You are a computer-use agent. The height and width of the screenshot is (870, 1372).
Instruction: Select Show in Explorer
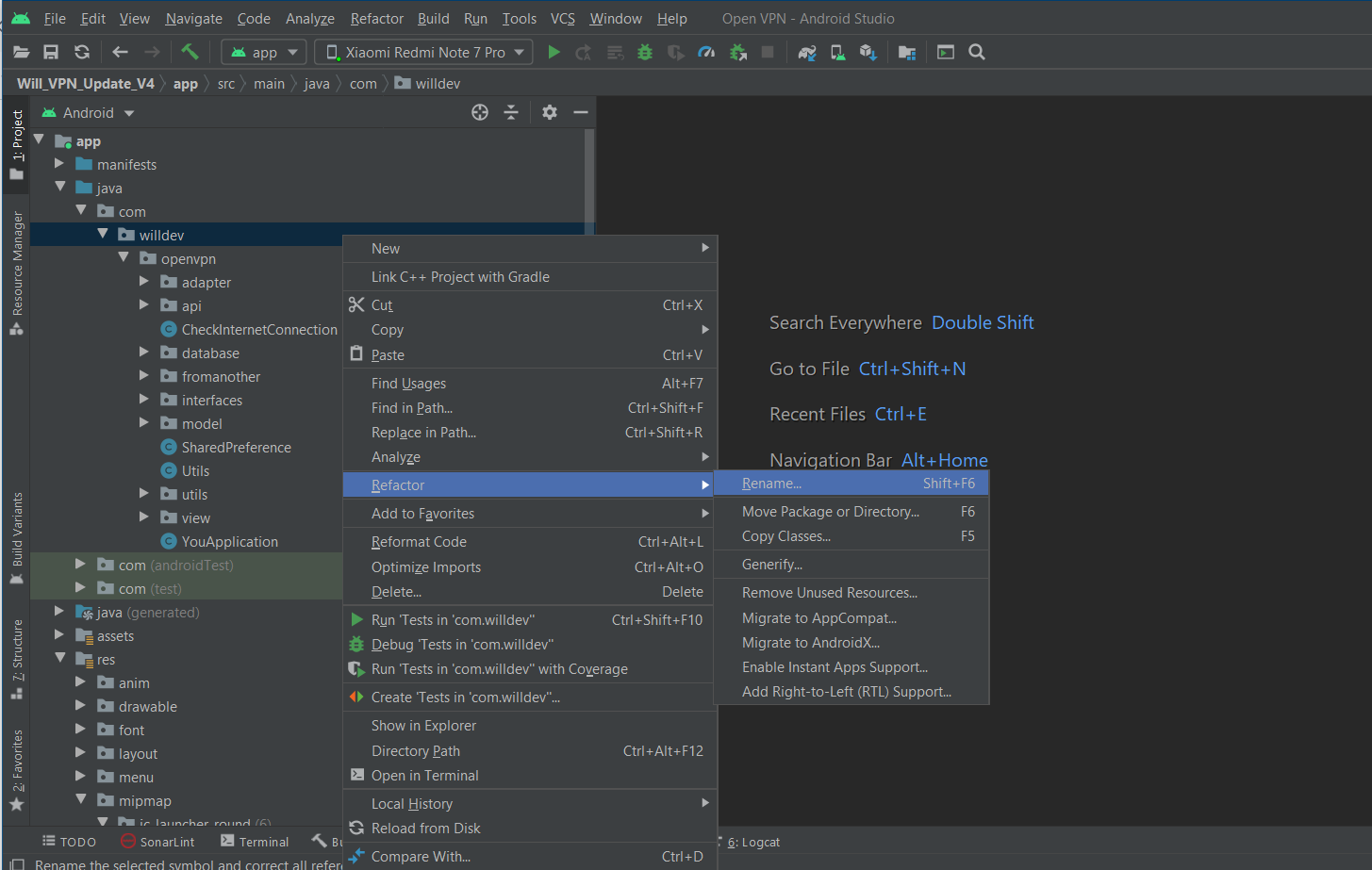pyautogui.click(x=530, y=726)
